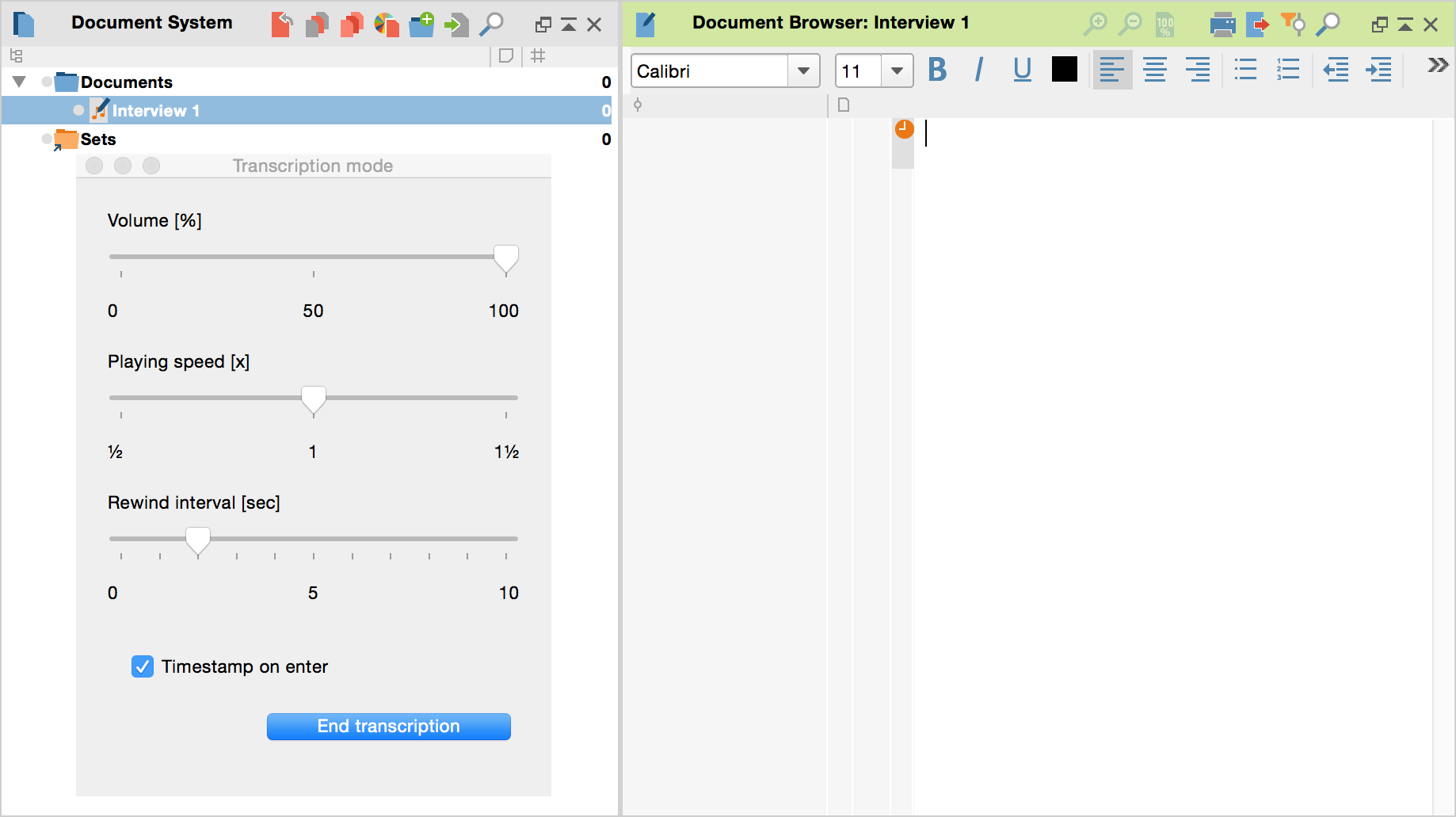Toggle activation circle for Interview 1

pyautogui.click(x=78, y=110)
